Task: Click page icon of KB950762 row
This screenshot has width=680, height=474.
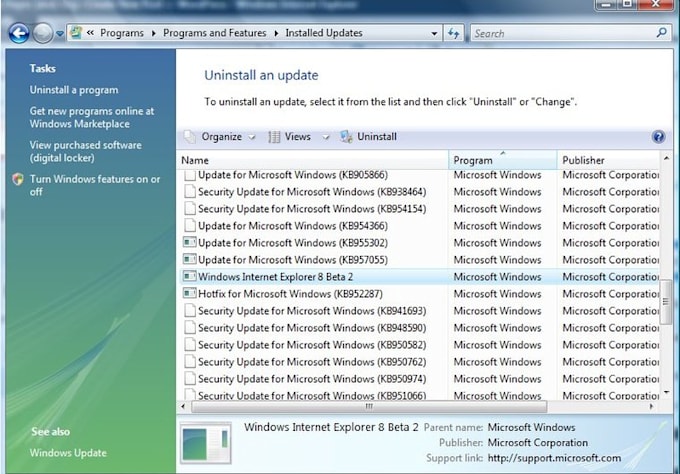Action: [x=190, y=361]
